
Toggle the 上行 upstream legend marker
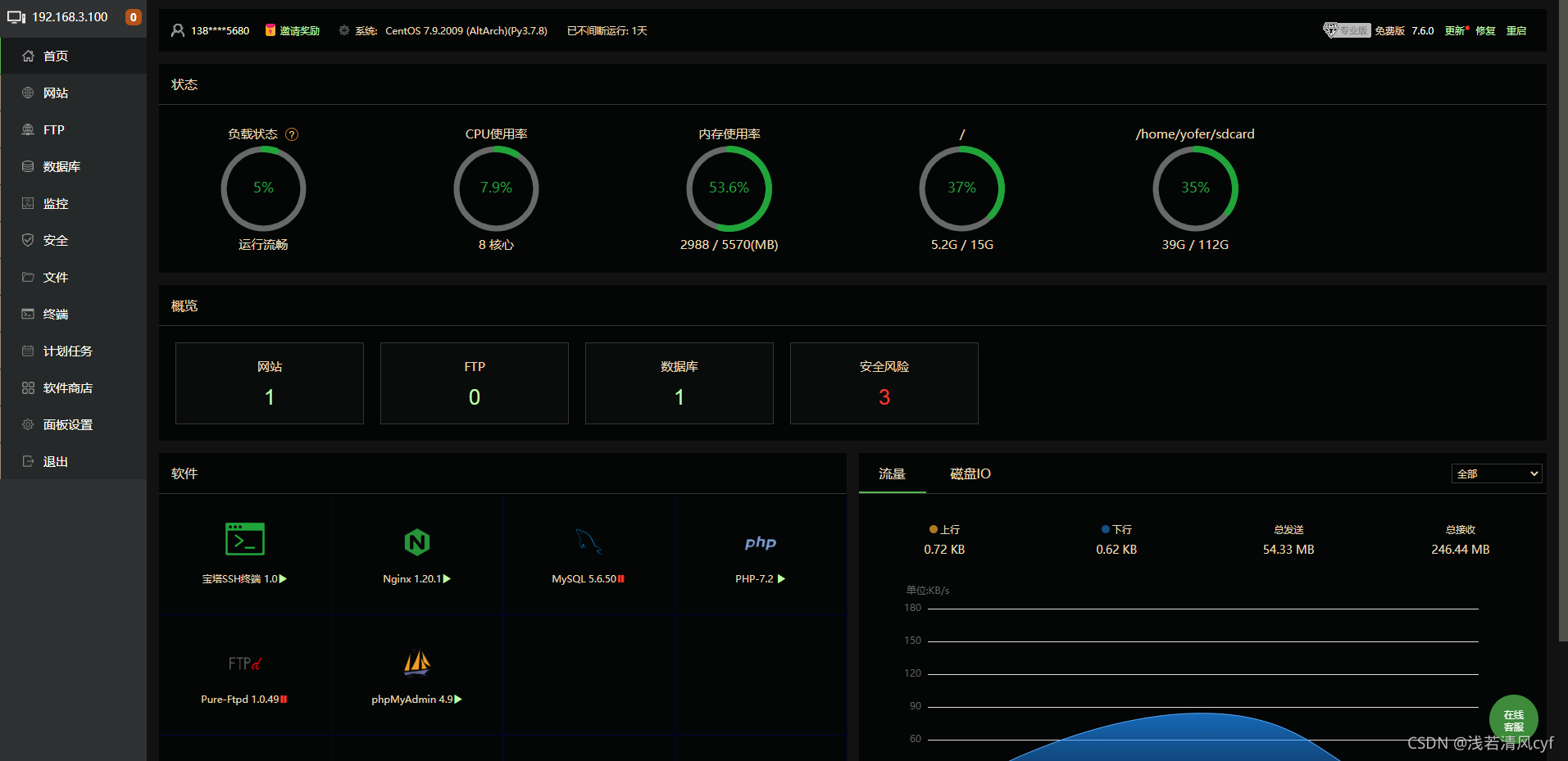click(934, 530)
